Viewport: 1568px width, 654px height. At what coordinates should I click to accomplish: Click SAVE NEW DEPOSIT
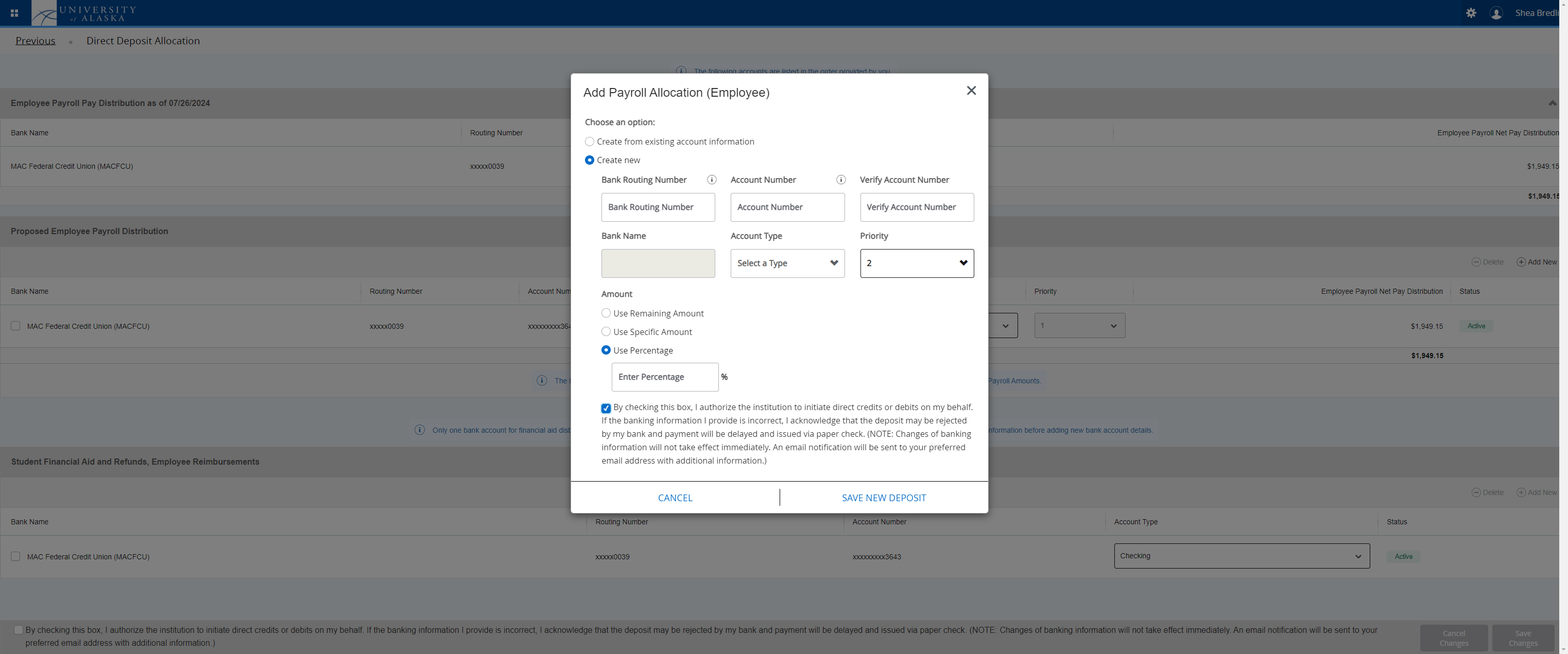[884, 498]
